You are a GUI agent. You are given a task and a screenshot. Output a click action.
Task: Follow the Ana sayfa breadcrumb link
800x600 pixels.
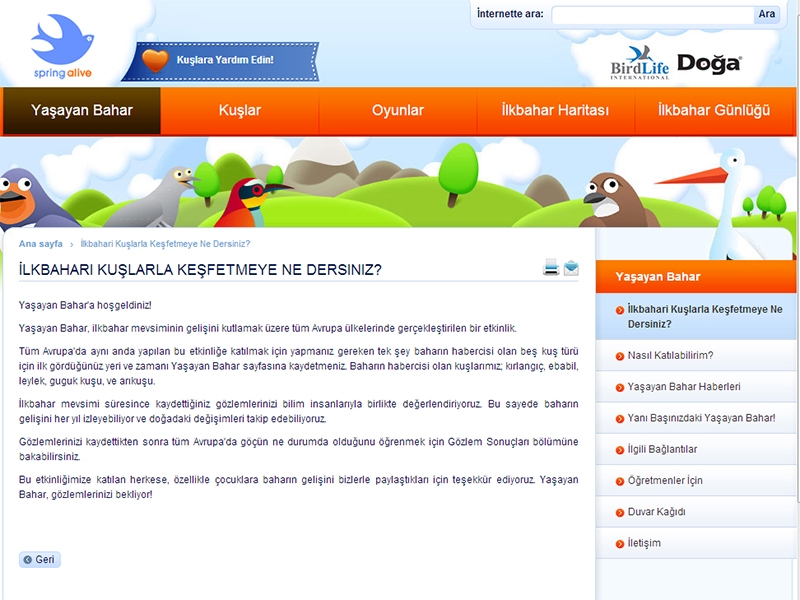coord(41,244)
